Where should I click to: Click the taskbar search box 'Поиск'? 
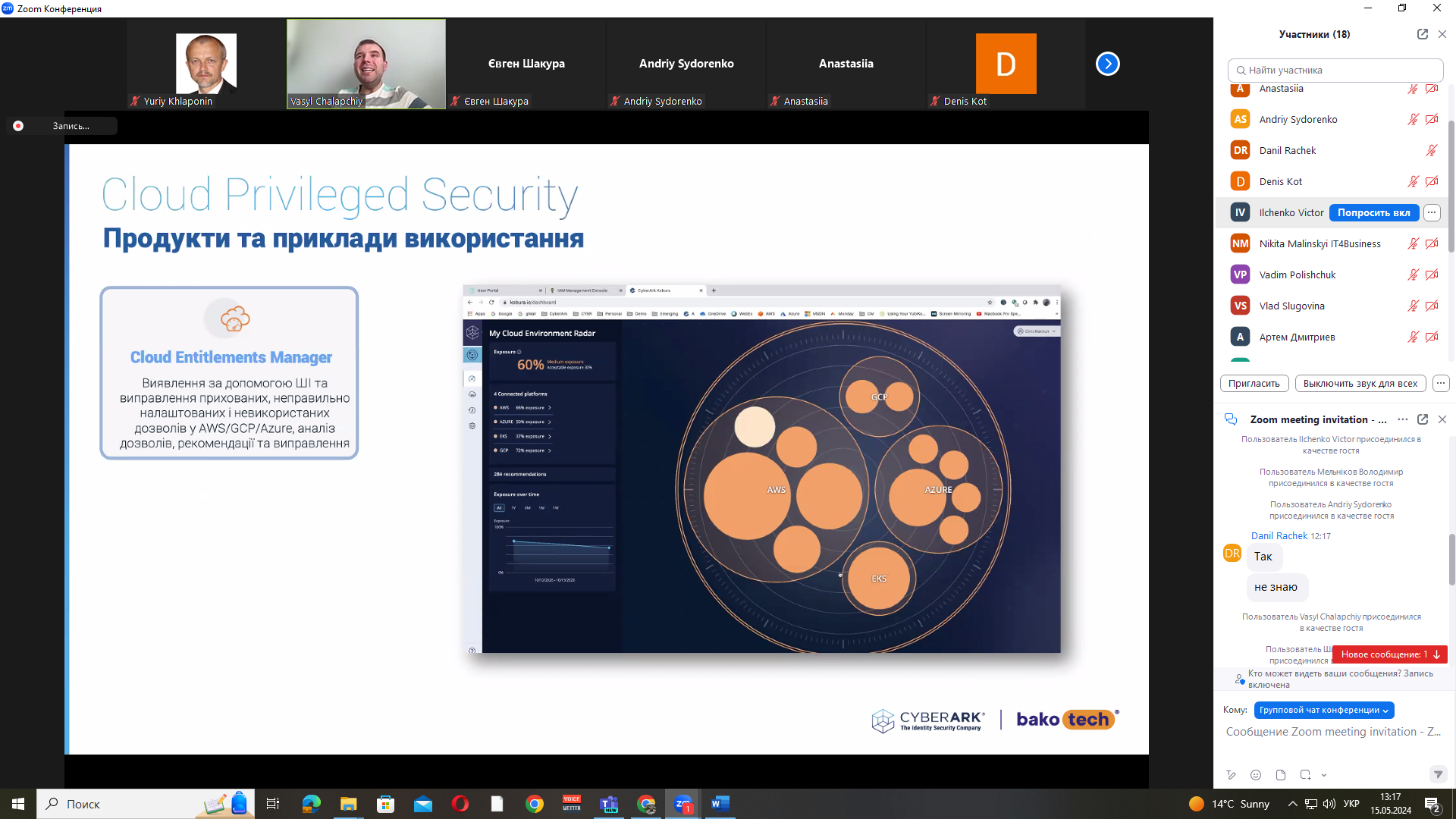coord(146,804)
